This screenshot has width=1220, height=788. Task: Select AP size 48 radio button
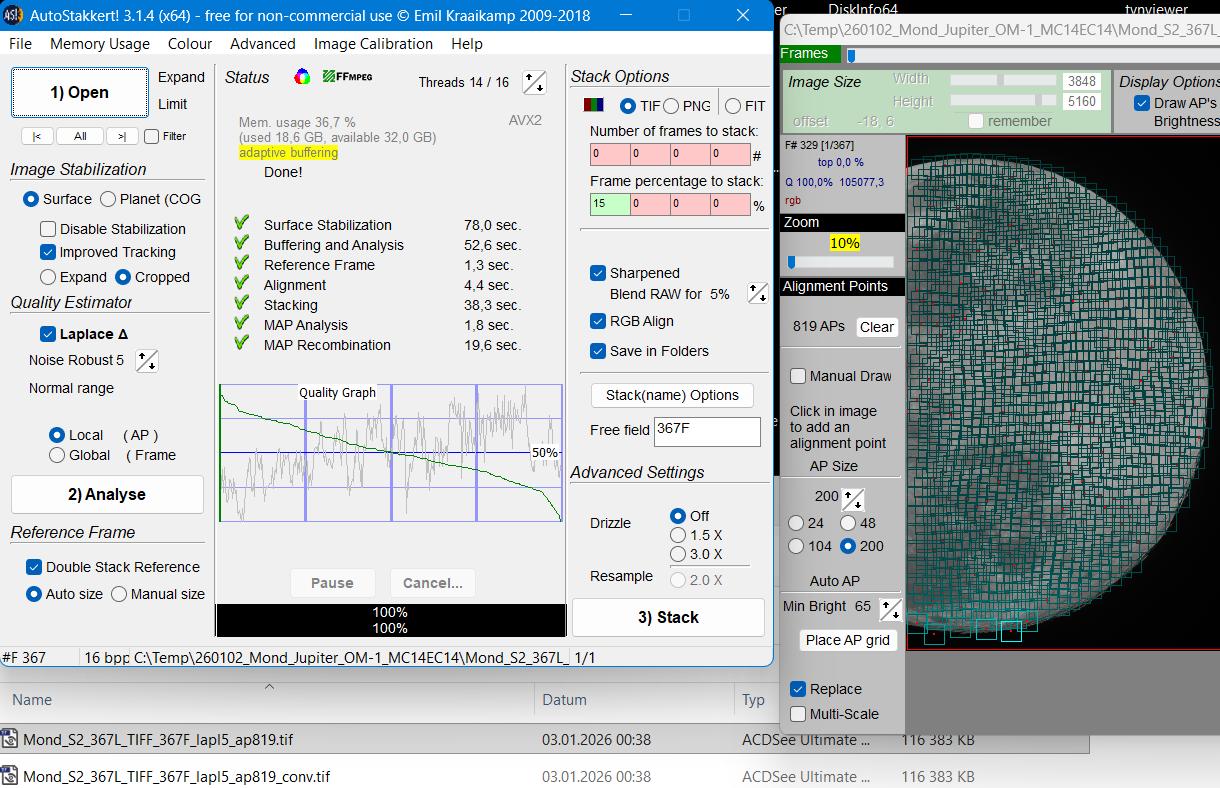click(x=848, y=523)
